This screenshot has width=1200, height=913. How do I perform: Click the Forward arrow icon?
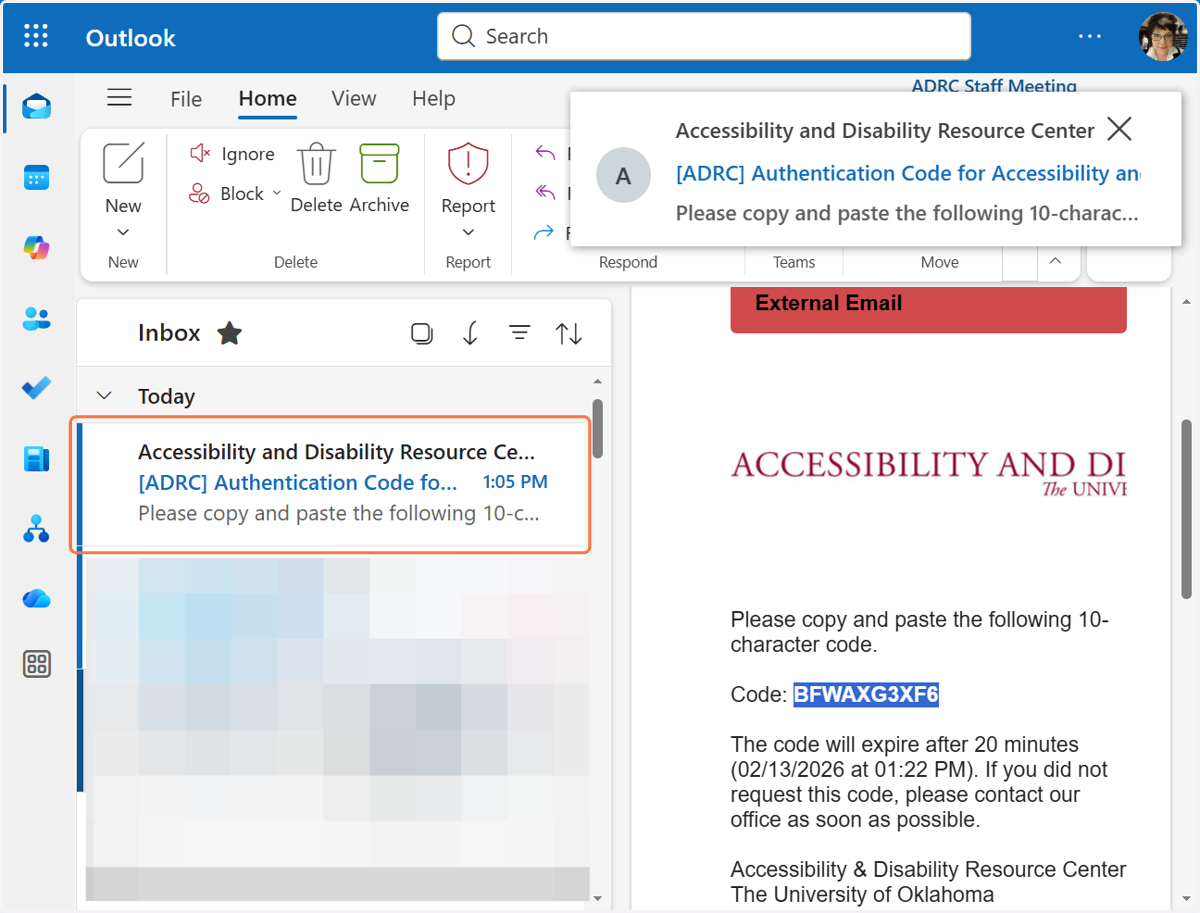pyautogui.click(x=545, y=233)
